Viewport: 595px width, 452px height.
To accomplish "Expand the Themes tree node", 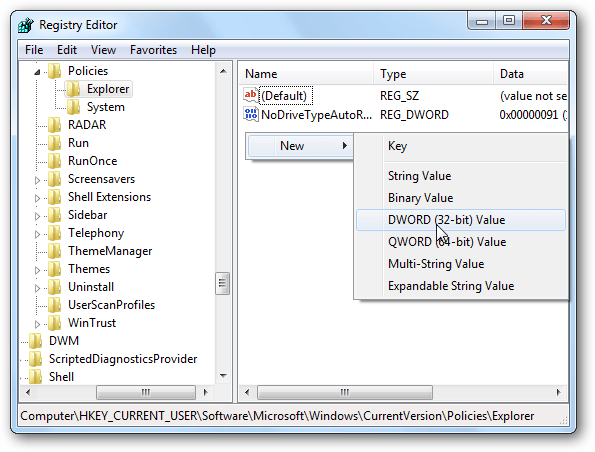I will click(x=37, y=270).
